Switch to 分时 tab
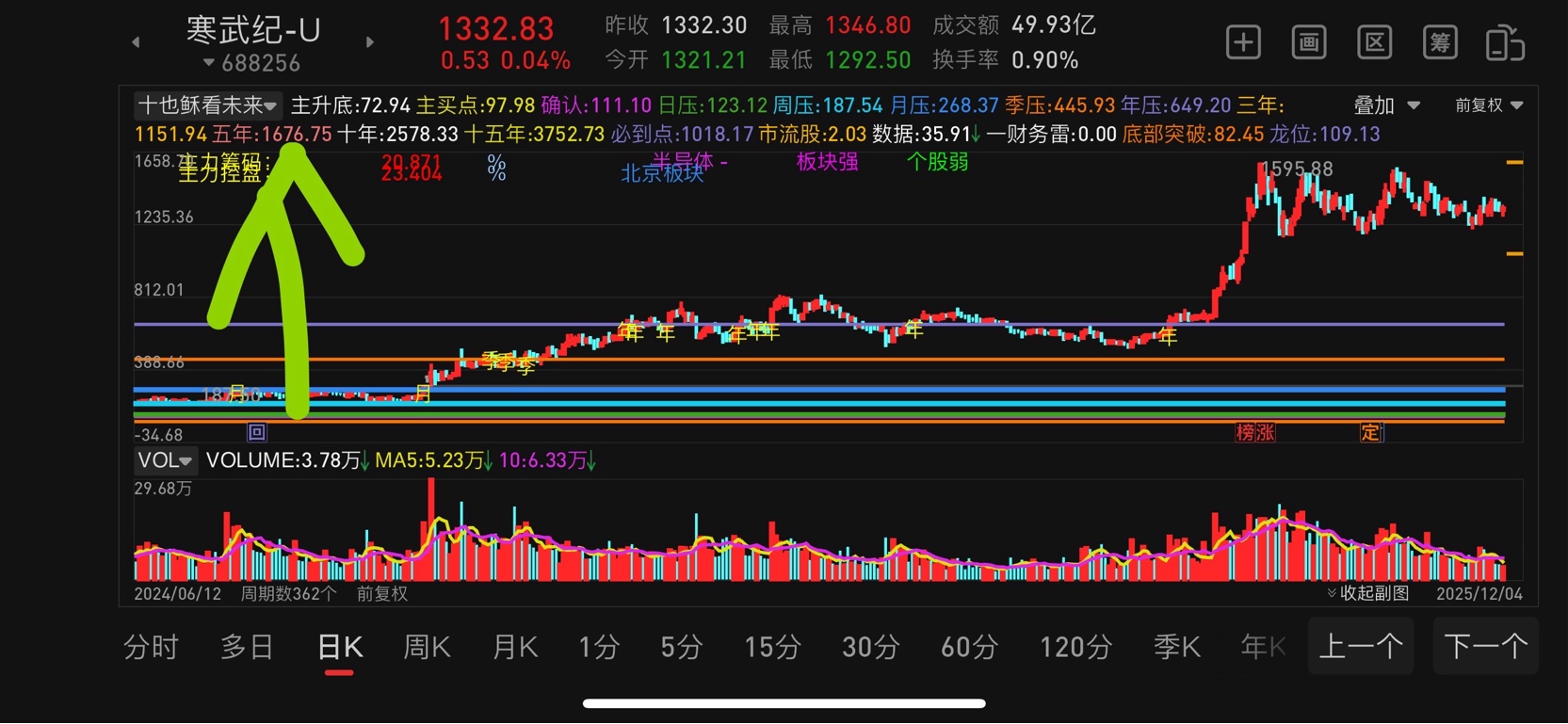Screen dimensions: 1568x724 click(x=151, y=647)
